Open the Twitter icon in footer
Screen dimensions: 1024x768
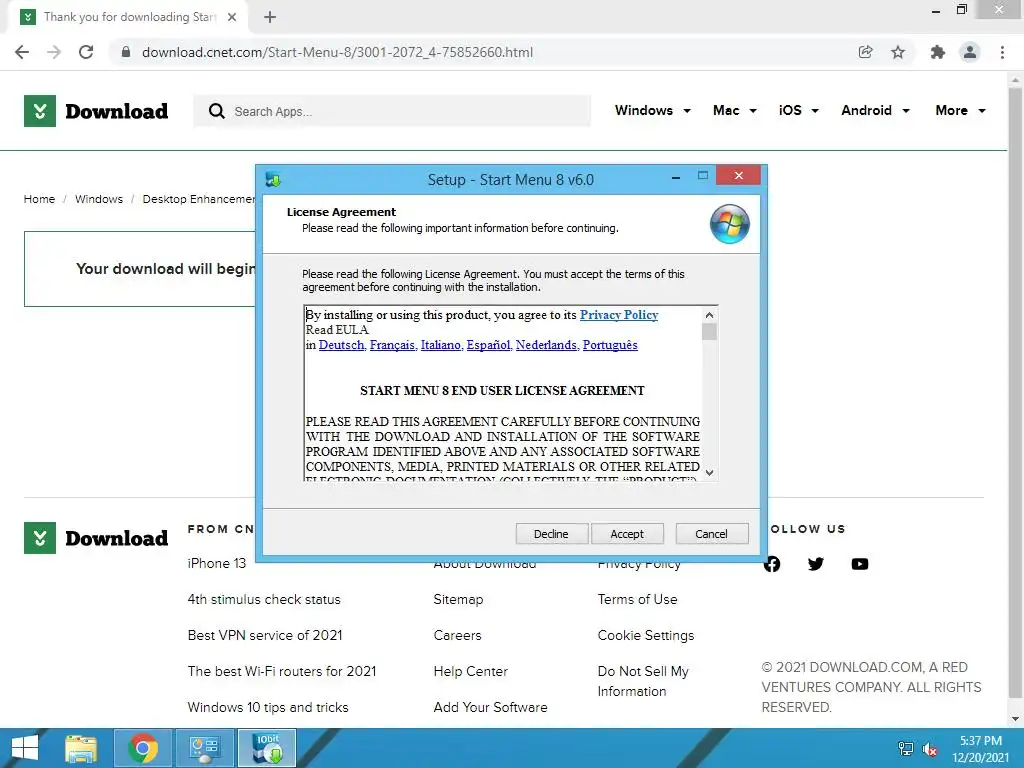click(816, 564)
